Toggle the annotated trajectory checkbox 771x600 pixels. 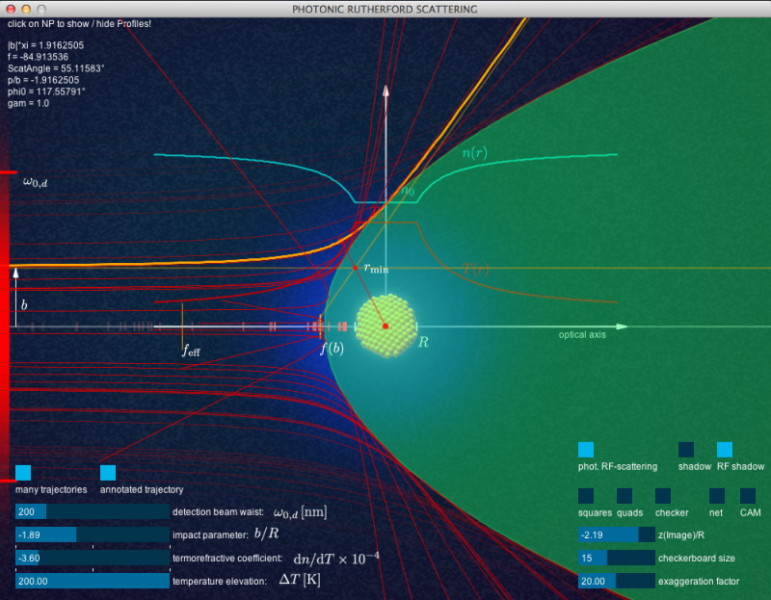pyautogui.click(x=108, y=473)
